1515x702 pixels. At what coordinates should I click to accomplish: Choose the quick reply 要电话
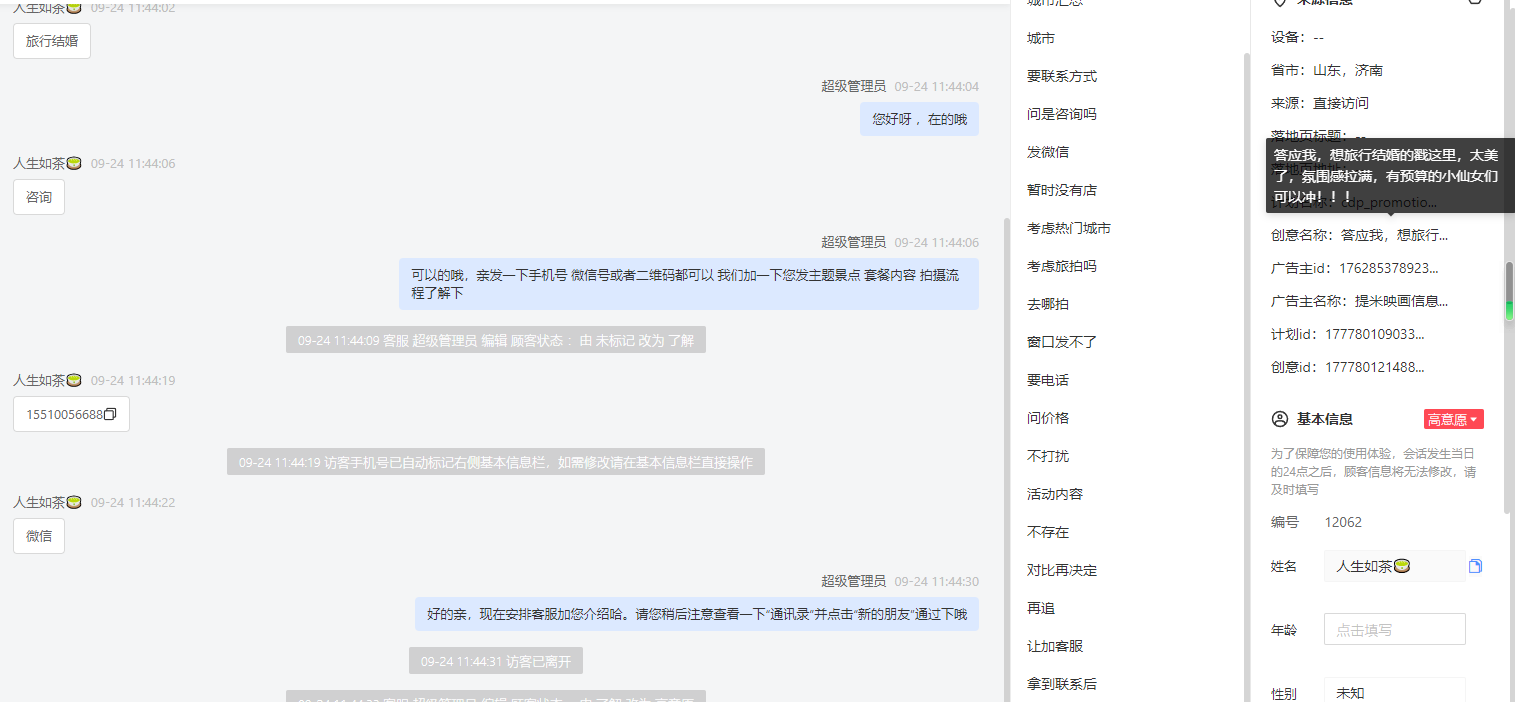1048,380
